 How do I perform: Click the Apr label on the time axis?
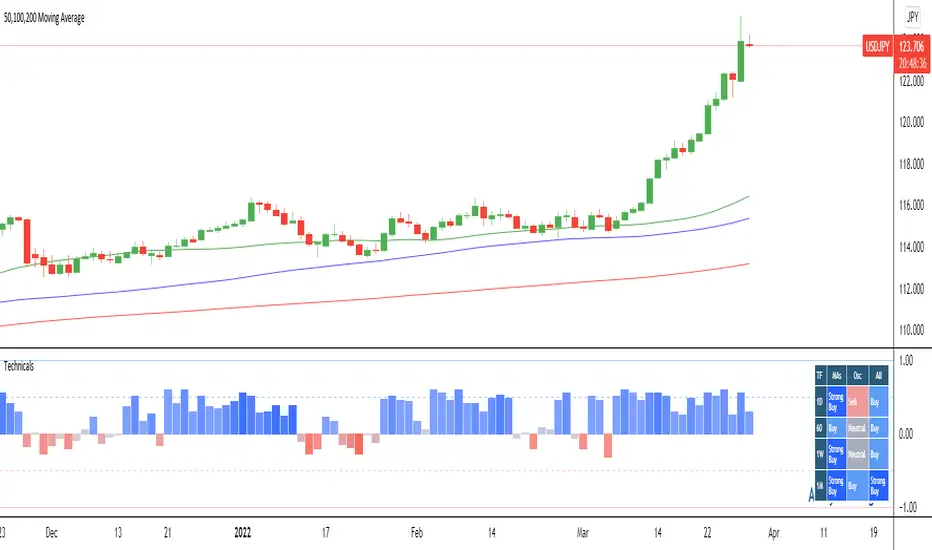[x=773, y=533]
